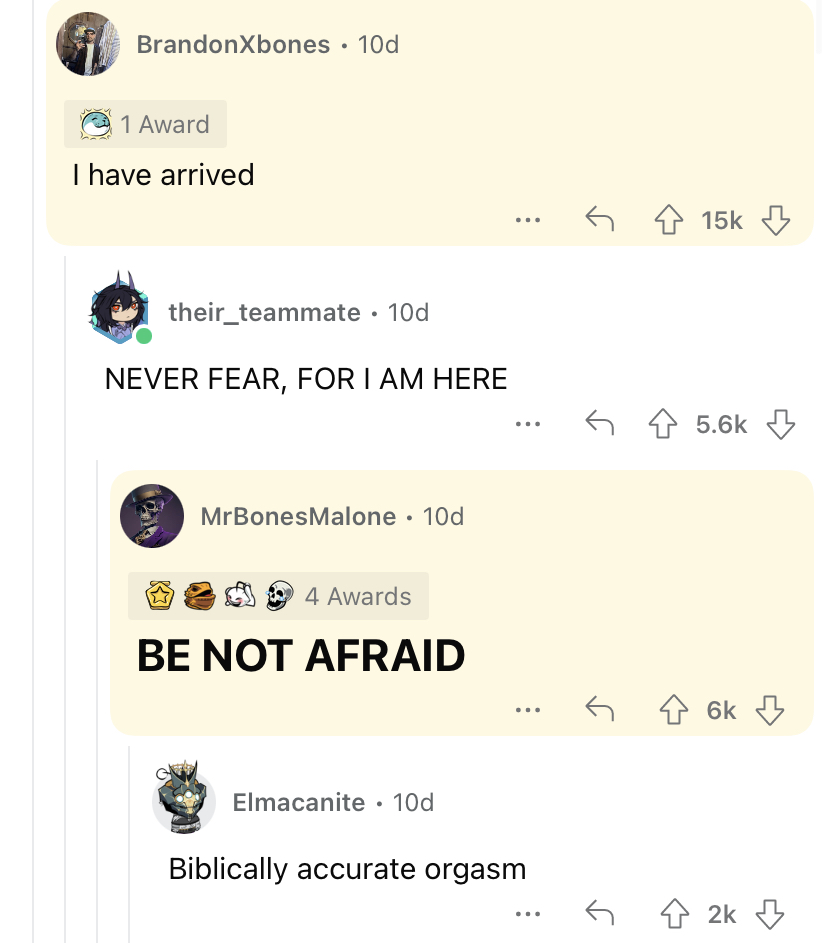Viewport: 828px width, 943px height.
Task: Downvote the 'I have arrived' comment
Action: coord(776,220)
